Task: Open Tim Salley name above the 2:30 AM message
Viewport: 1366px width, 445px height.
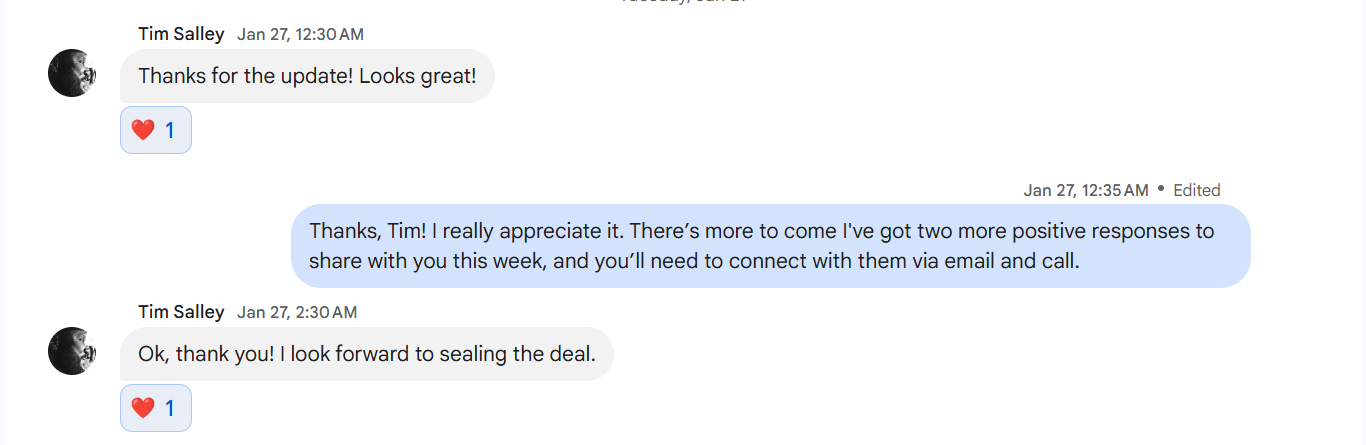Action: [181, 312]
